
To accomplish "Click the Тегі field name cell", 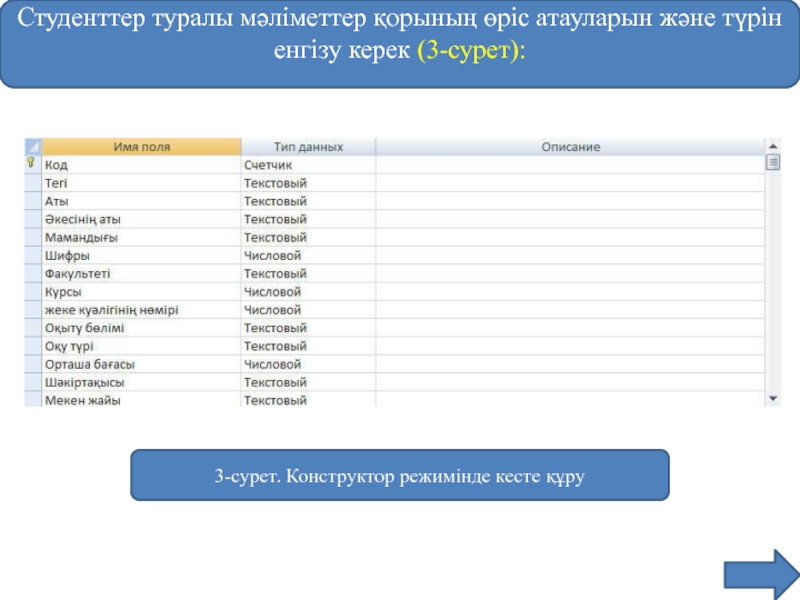I will coord(140,183).
